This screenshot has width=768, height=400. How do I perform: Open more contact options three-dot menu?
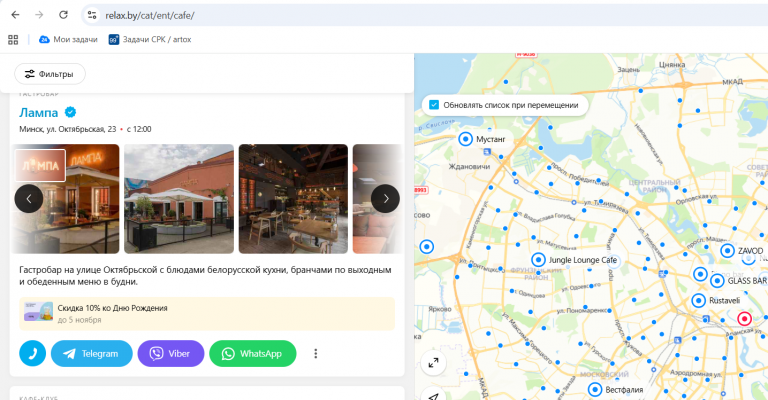(315, 353)
